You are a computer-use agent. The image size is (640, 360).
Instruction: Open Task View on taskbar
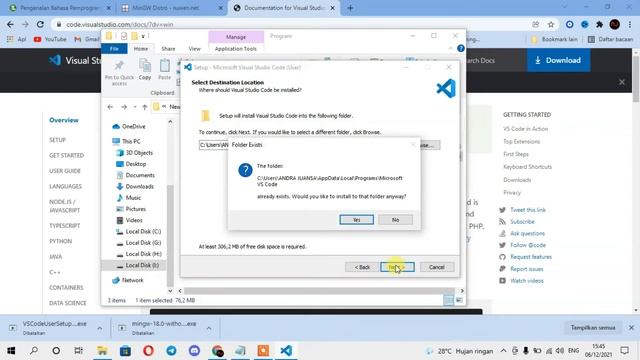(x=78, y=351)
